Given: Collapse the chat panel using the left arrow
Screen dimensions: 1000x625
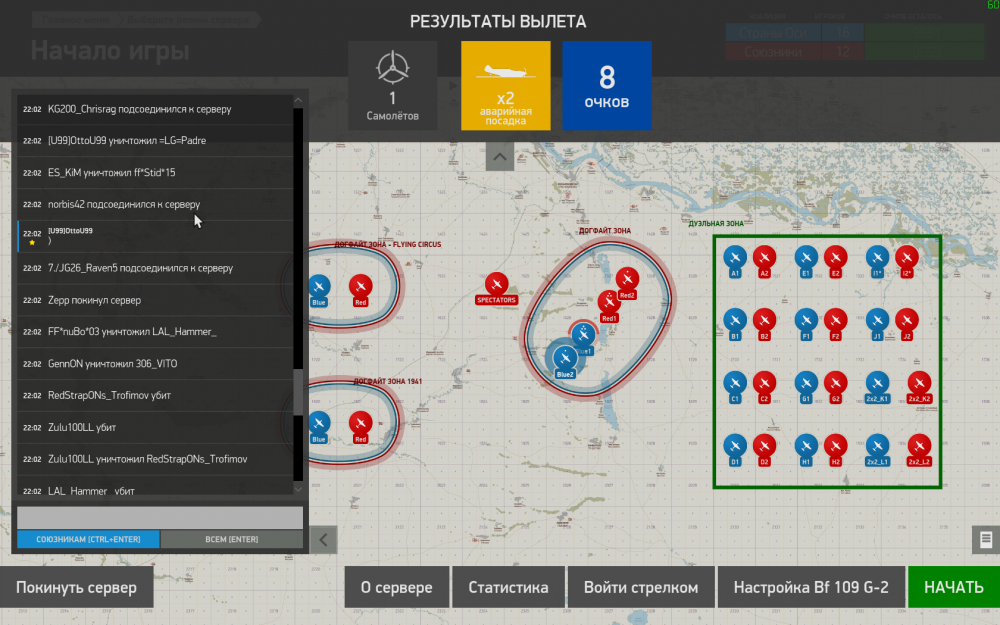Looking at the screenshot, I should coord(322,539).
